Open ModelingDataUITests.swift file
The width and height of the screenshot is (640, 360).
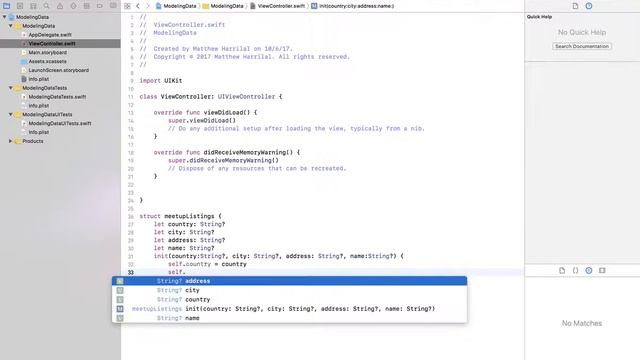tap(60, 123)
